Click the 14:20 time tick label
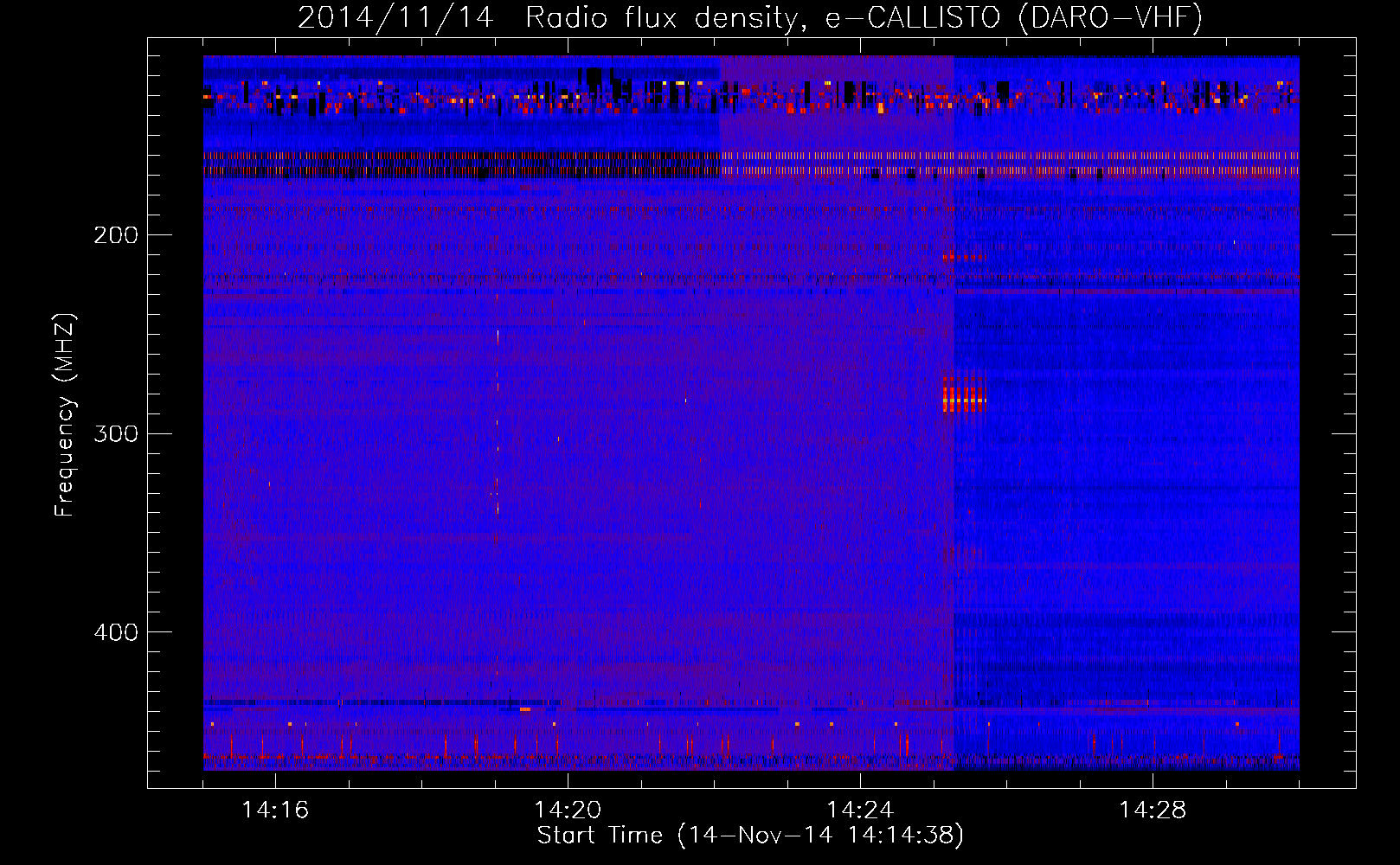Screen dimensions: 1400x865 point(568,811)
